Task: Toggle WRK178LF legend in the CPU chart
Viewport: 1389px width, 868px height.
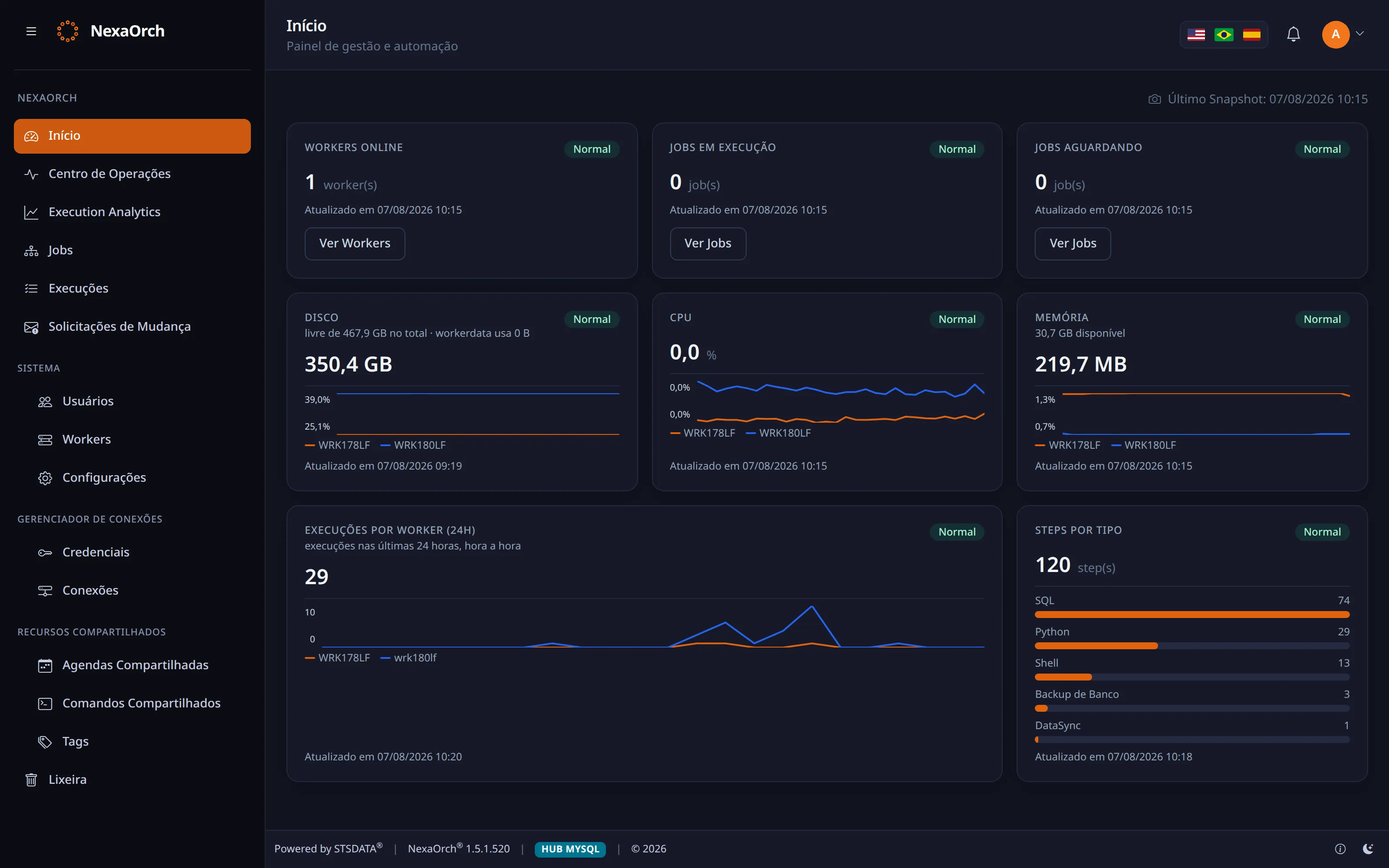Action: pyautogui.click(x=703, y=433)
